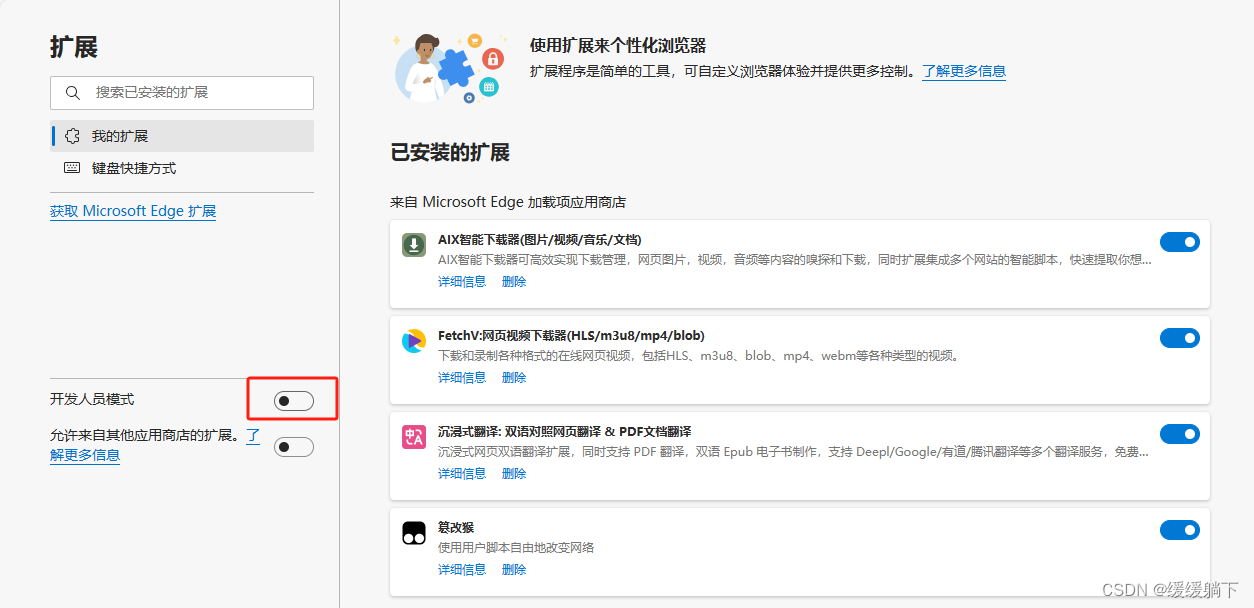Disable the FetchV extension toggle
1254x608 pixels.
(1180, 338)
